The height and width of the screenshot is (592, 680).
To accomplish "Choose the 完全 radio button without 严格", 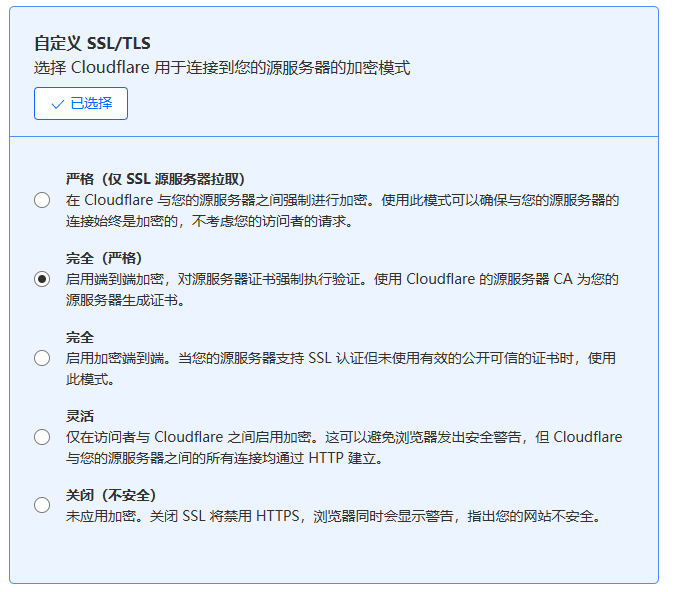I will point(42,358).
